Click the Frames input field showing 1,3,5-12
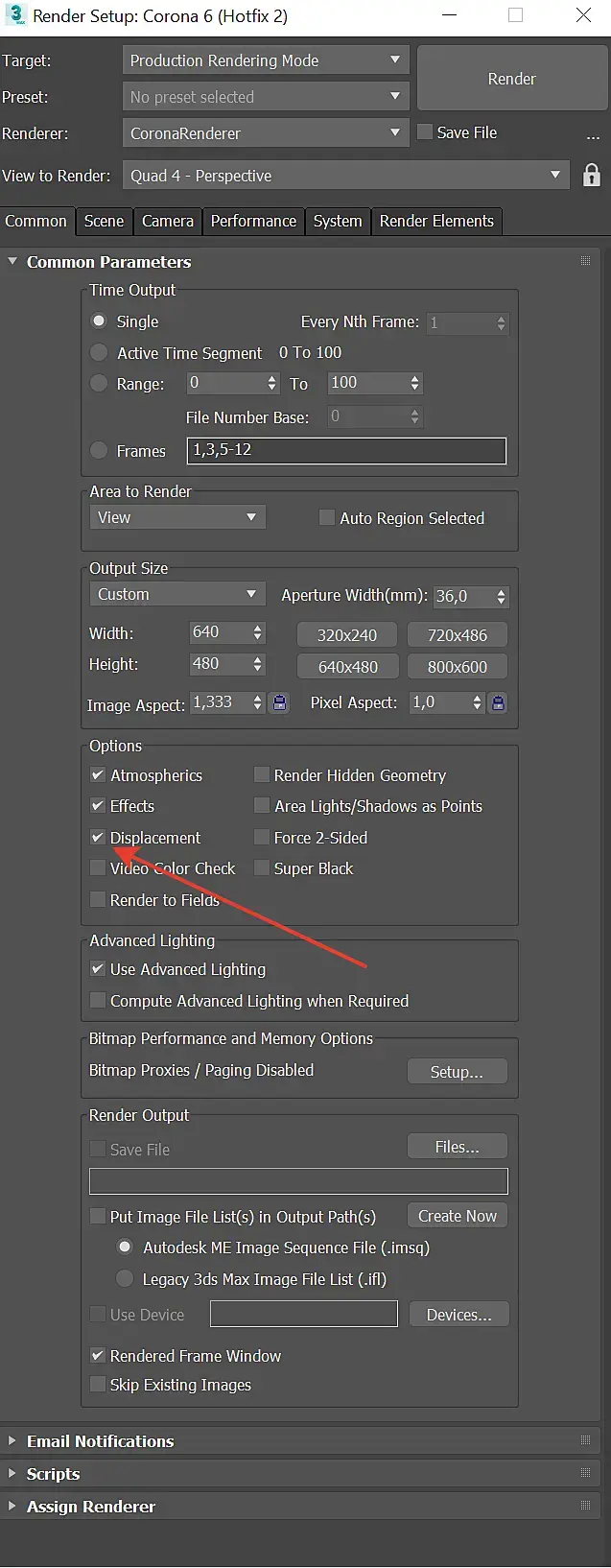 click(x=346, y=450)
